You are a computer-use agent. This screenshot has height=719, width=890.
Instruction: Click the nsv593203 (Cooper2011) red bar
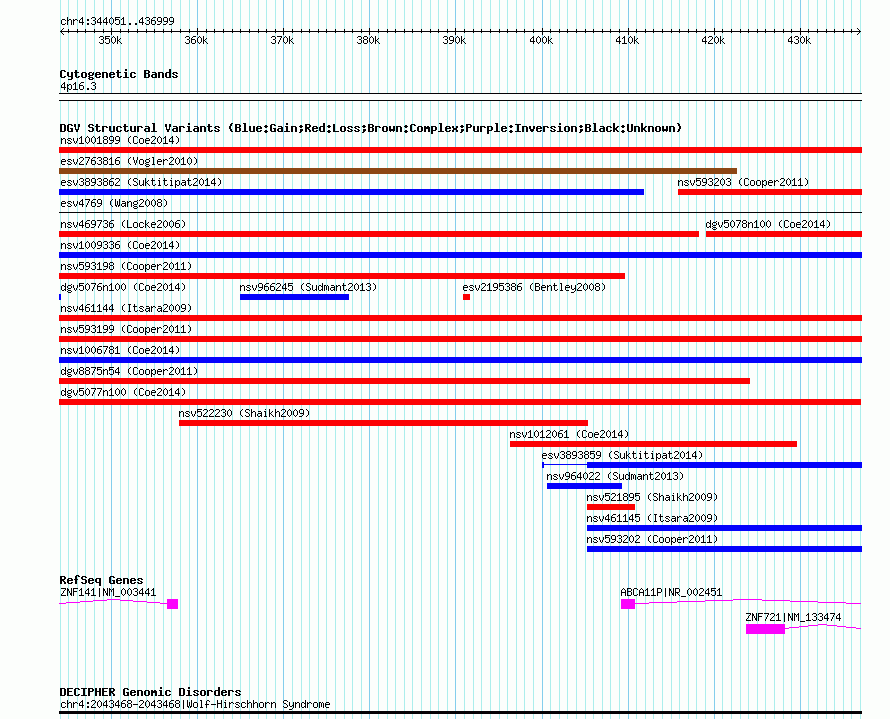point(770,192)
